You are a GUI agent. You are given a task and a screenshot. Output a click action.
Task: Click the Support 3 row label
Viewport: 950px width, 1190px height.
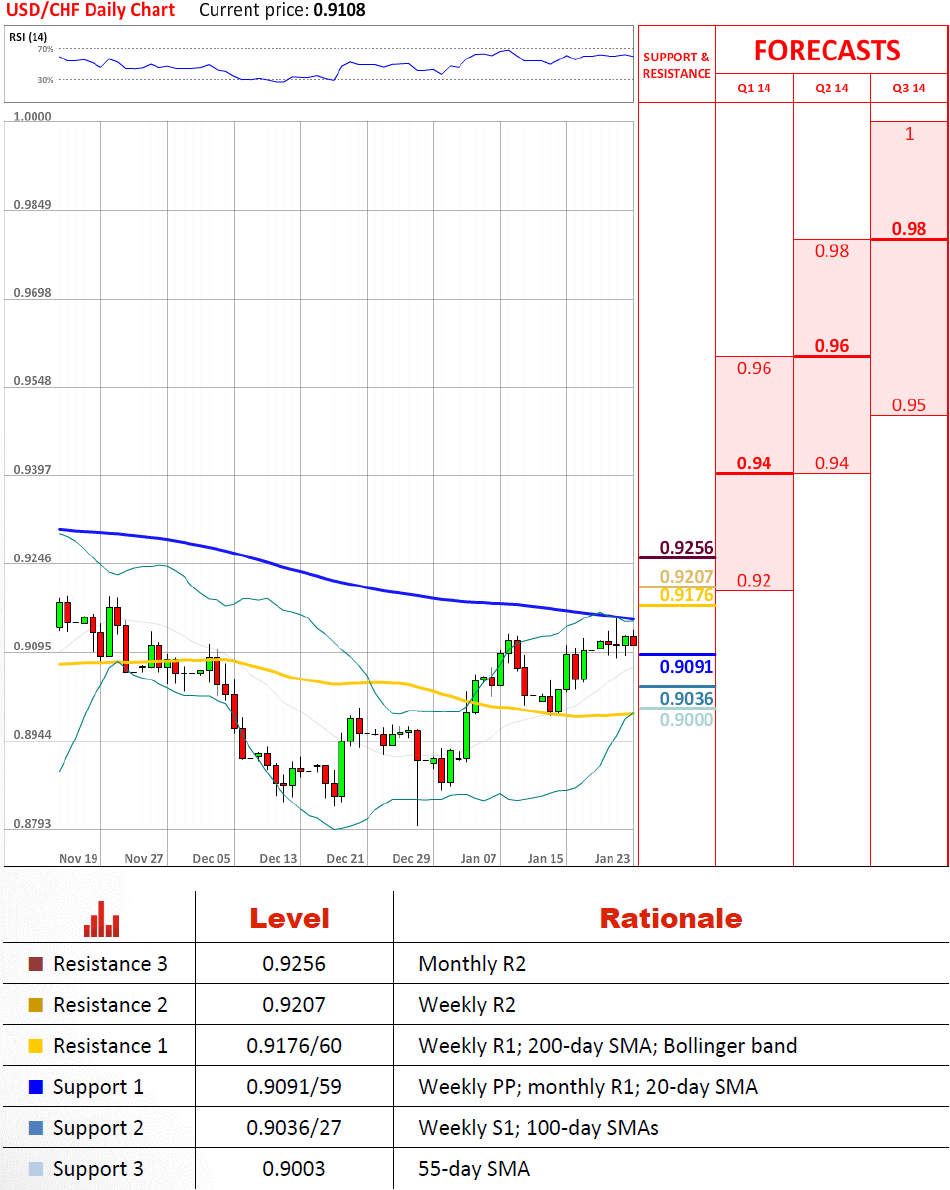(98, 1170)
